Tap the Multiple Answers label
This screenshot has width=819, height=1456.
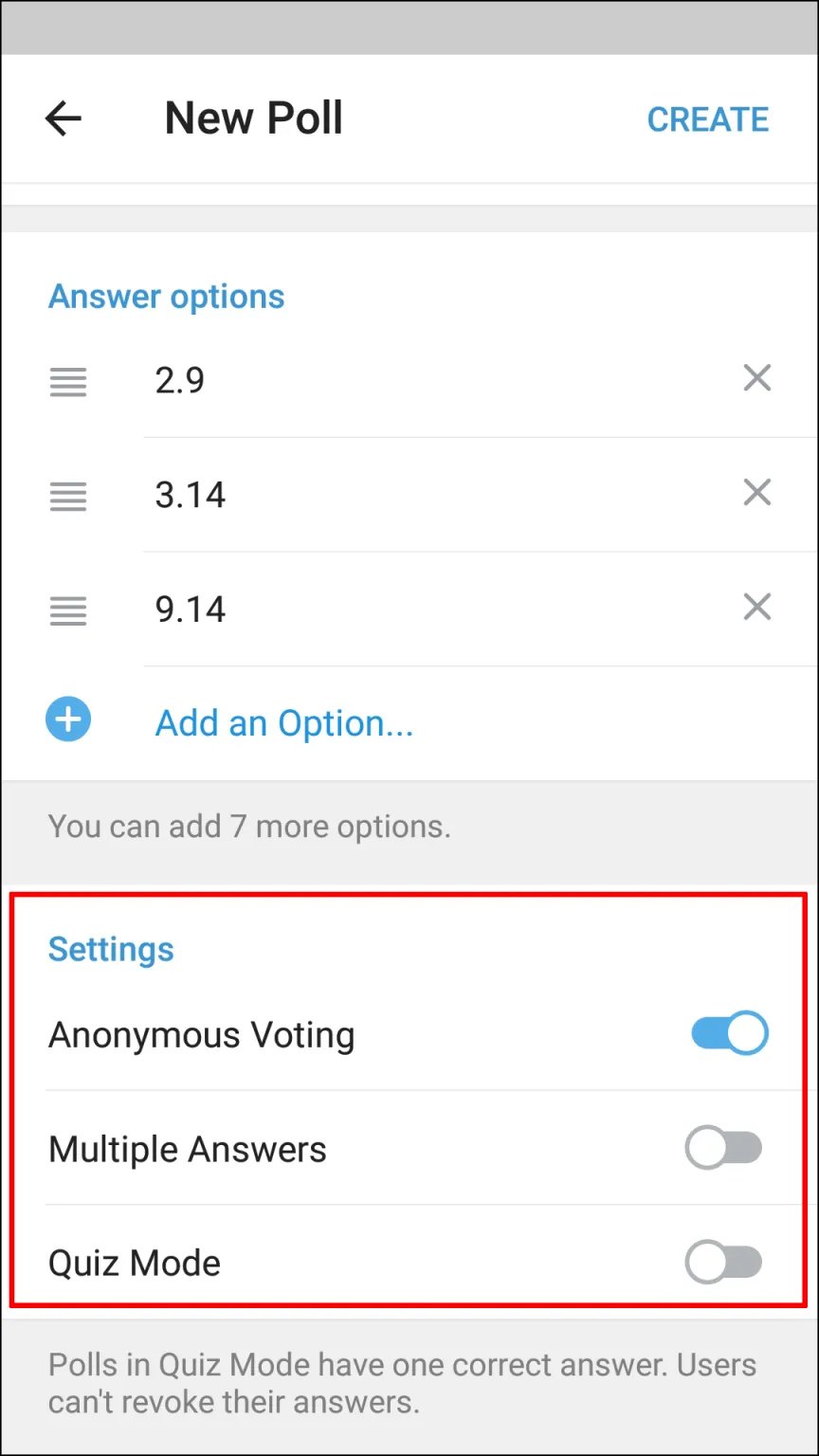(x=188, y=1149)
